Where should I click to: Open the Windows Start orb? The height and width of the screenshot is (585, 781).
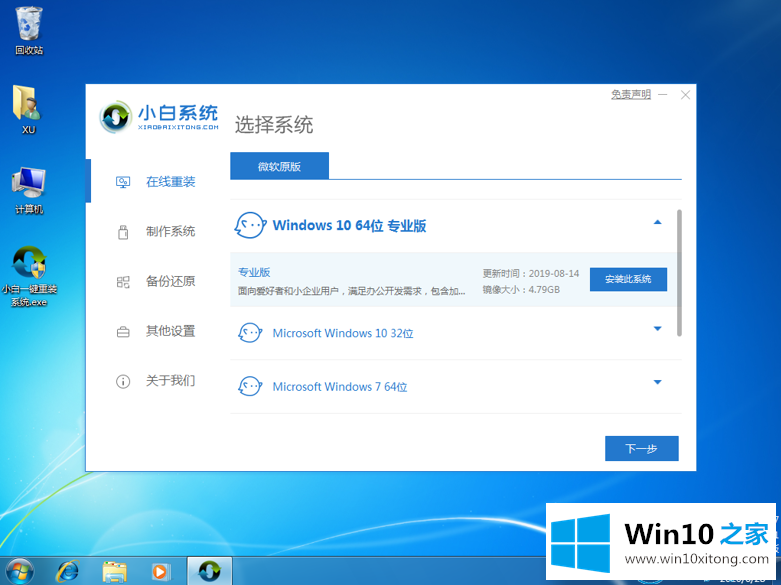[20, 571]
